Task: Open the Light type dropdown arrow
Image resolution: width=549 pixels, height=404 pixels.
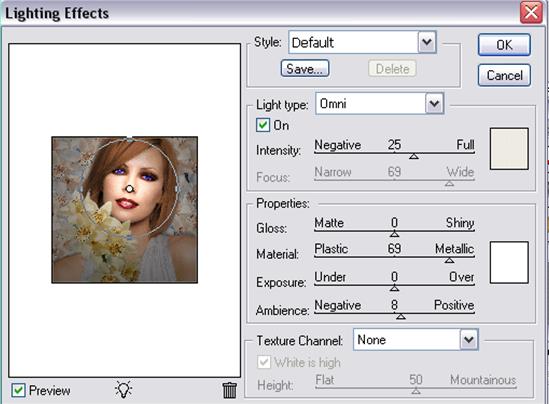Action: click(435, 104)
